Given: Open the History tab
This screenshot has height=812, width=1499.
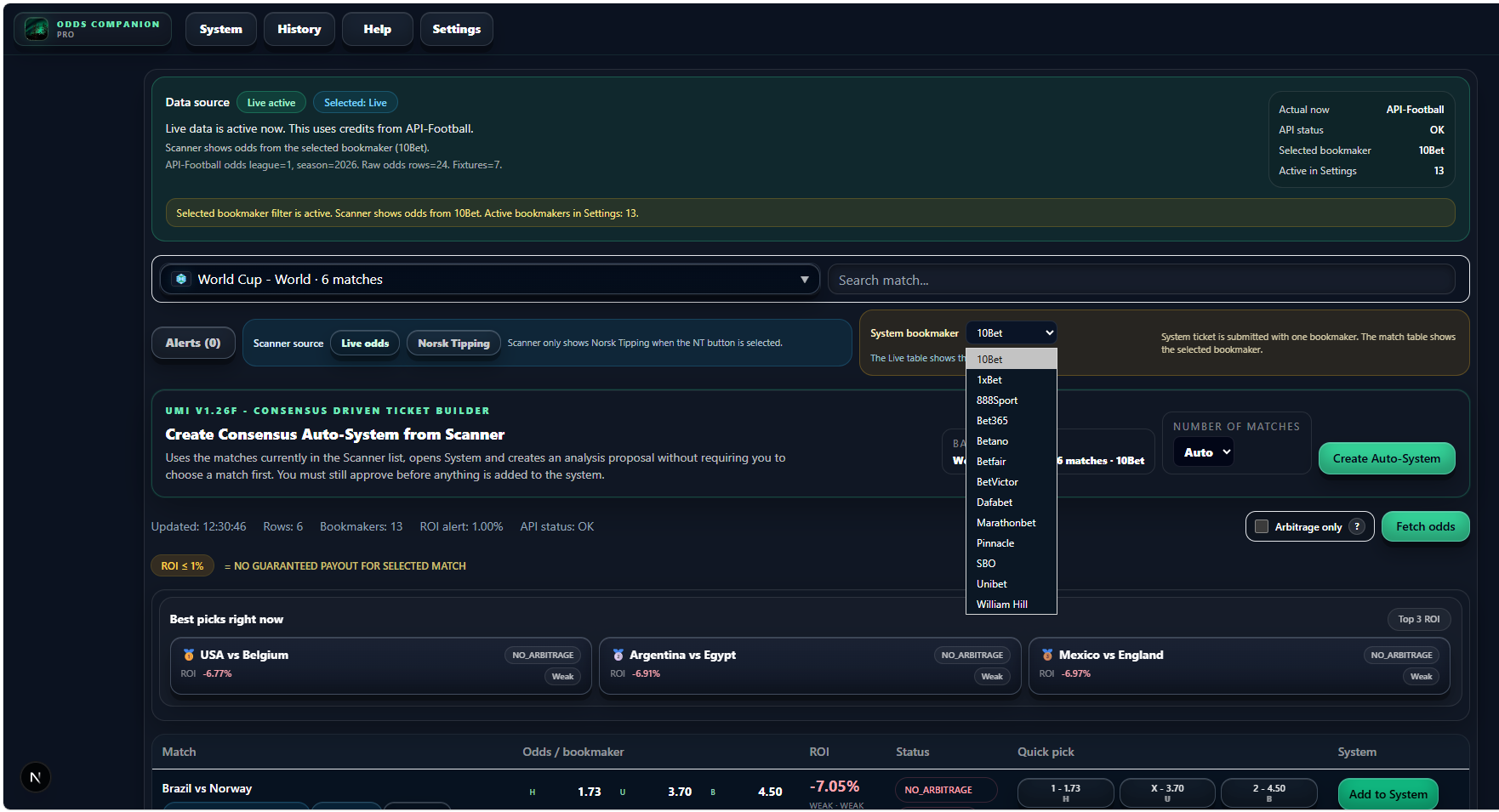Looking at the screenshot, I should pyautogui.click(x=299, y=29).
